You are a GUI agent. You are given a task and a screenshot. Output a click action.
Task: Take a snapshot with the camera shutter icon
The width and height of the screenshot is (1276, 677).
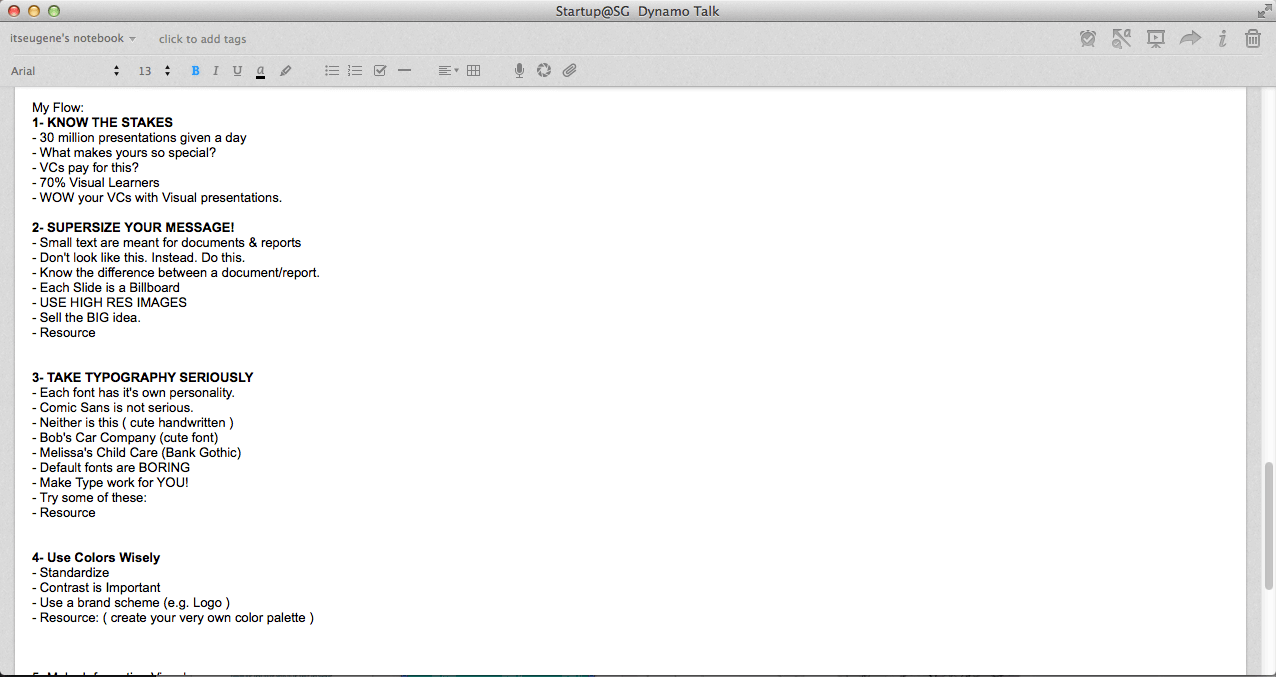tap(544, 71)
